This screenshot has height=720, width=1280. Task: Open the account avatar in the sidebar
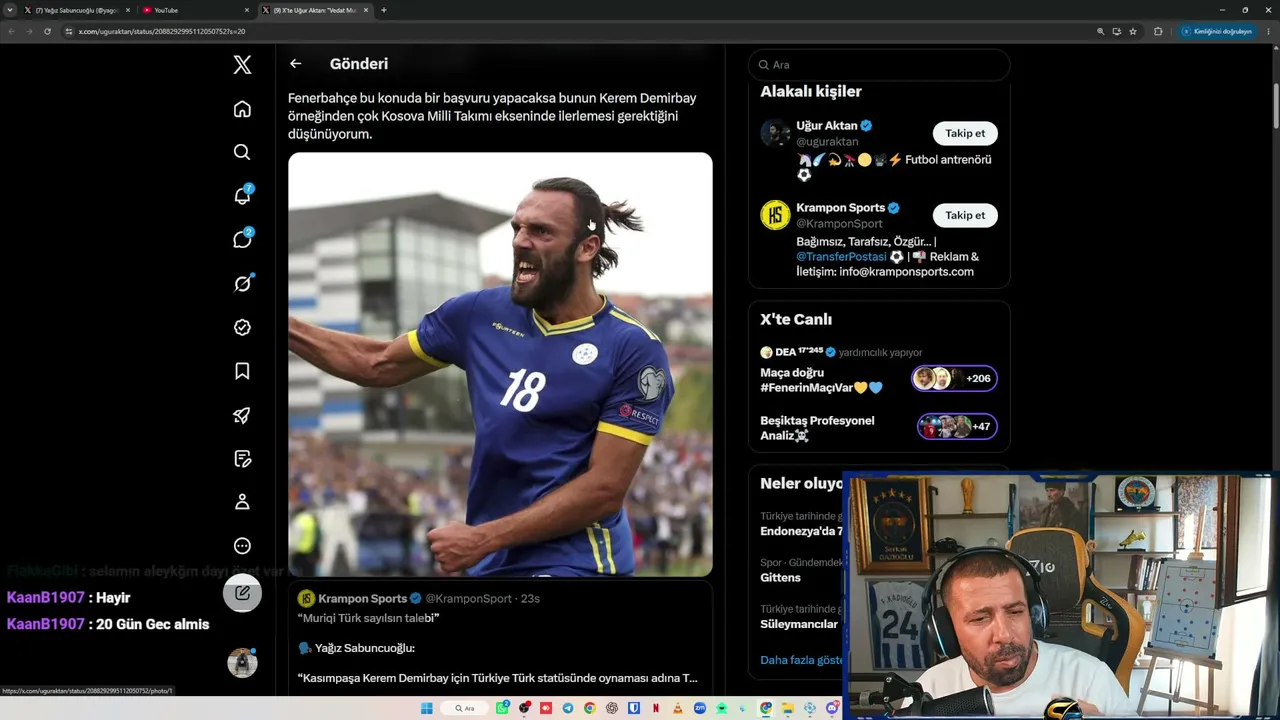(242, 662)
